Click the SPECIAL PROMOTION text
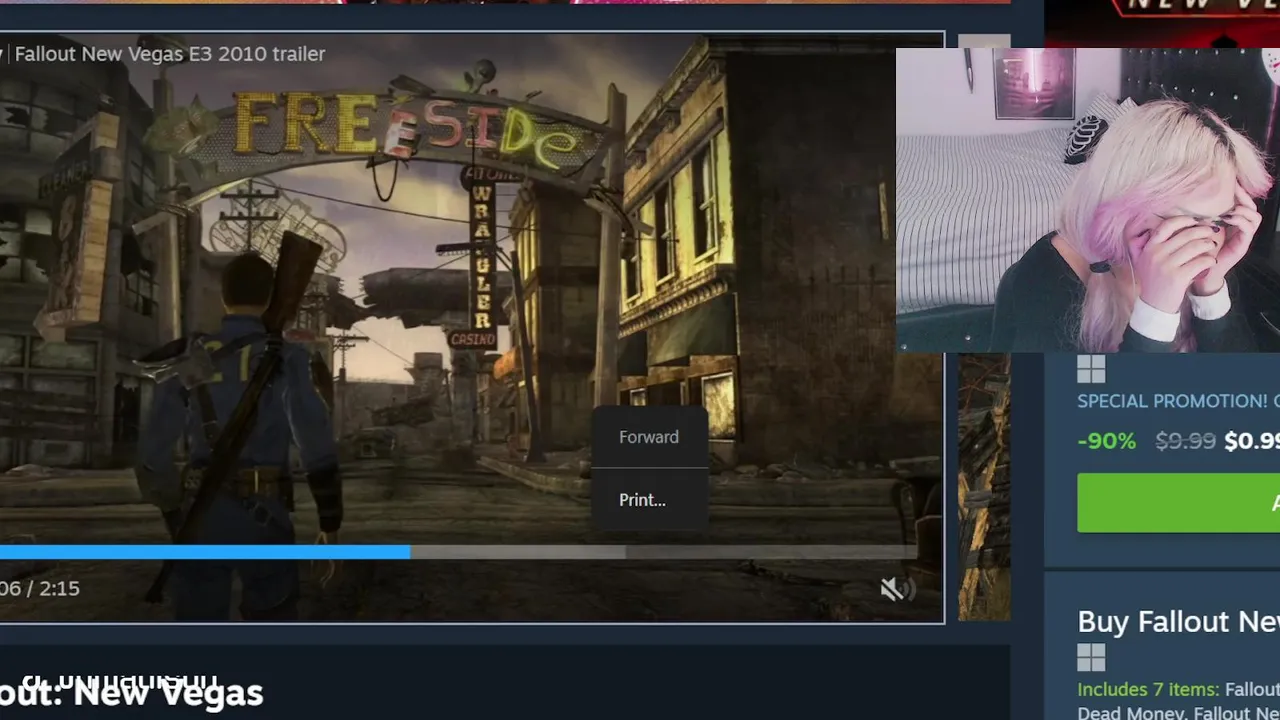The image size is (1280, 720). (1172, 401)
